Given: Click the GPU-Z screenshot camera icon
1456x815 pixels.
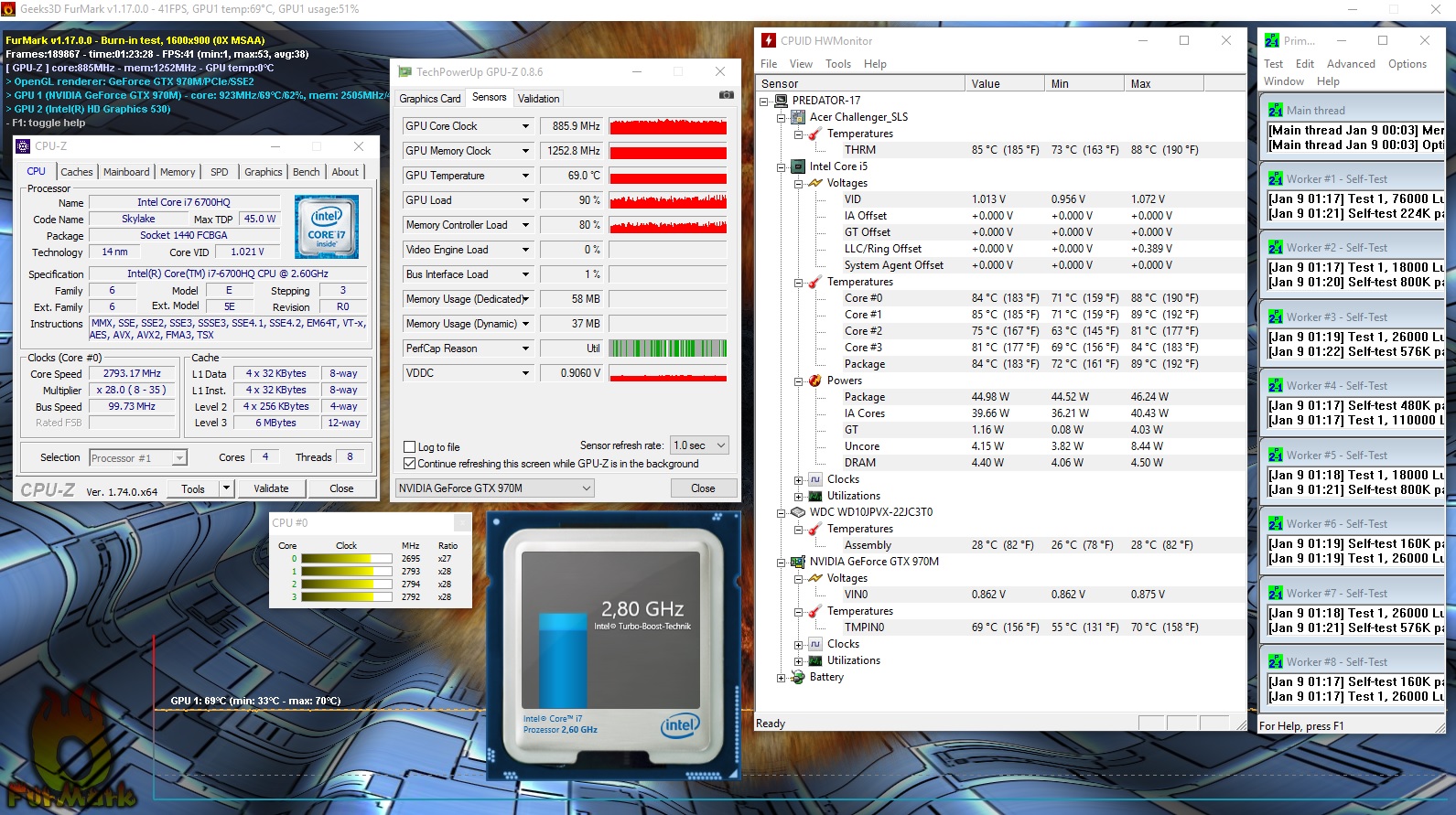Looking at the screenshot, I should (726, 95).
